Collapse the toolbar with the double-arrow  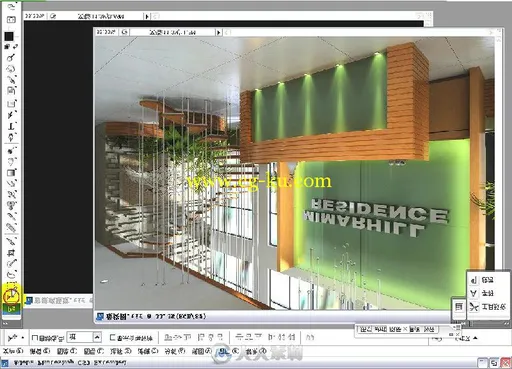(x=6, y=323)
